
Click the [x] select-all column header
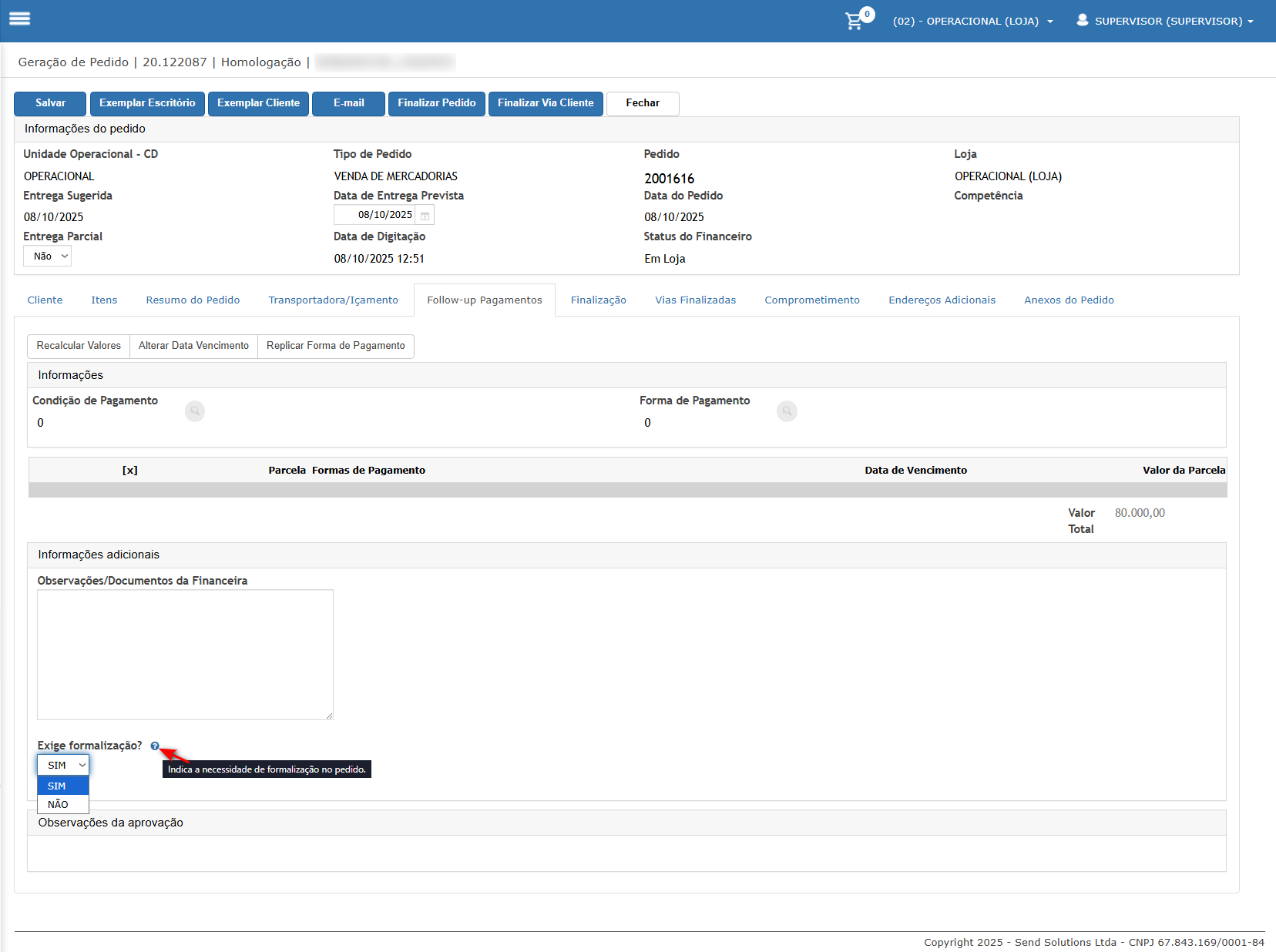coord(130,471)
